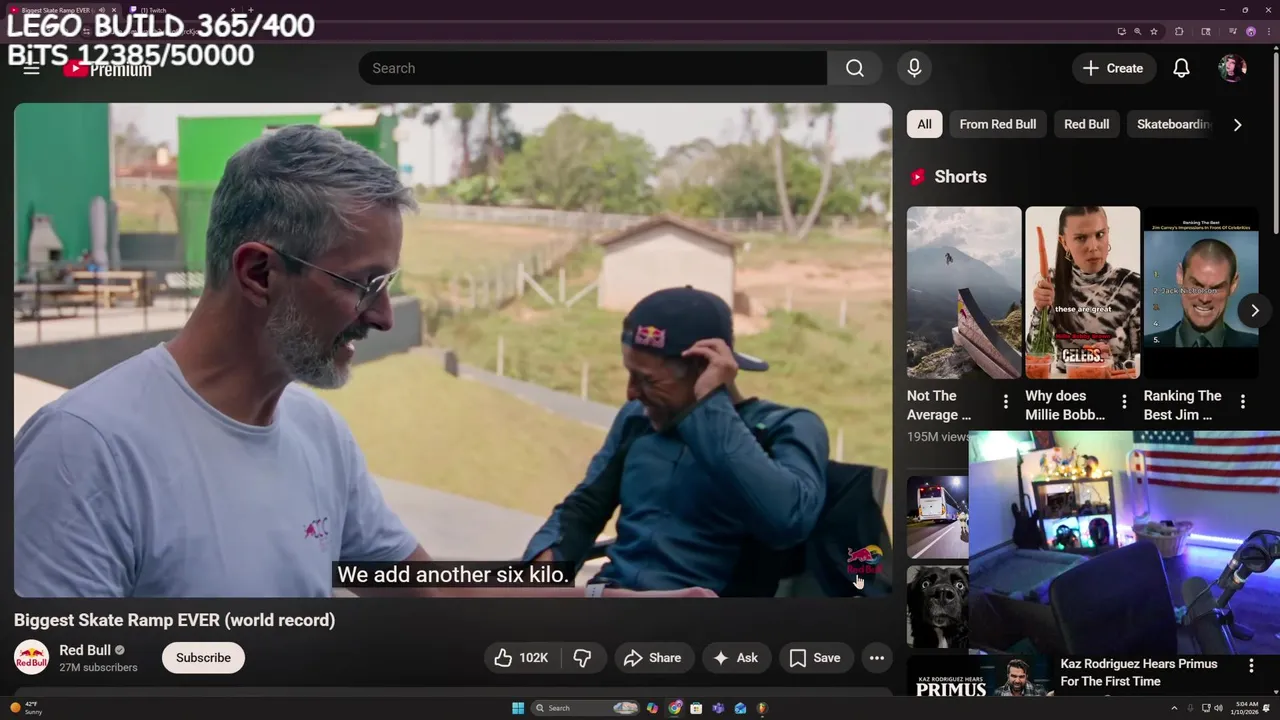The width and height of the screenshot is (1280, 720).
Task: Open the account avatar menu
Action: coord(1232,68)
